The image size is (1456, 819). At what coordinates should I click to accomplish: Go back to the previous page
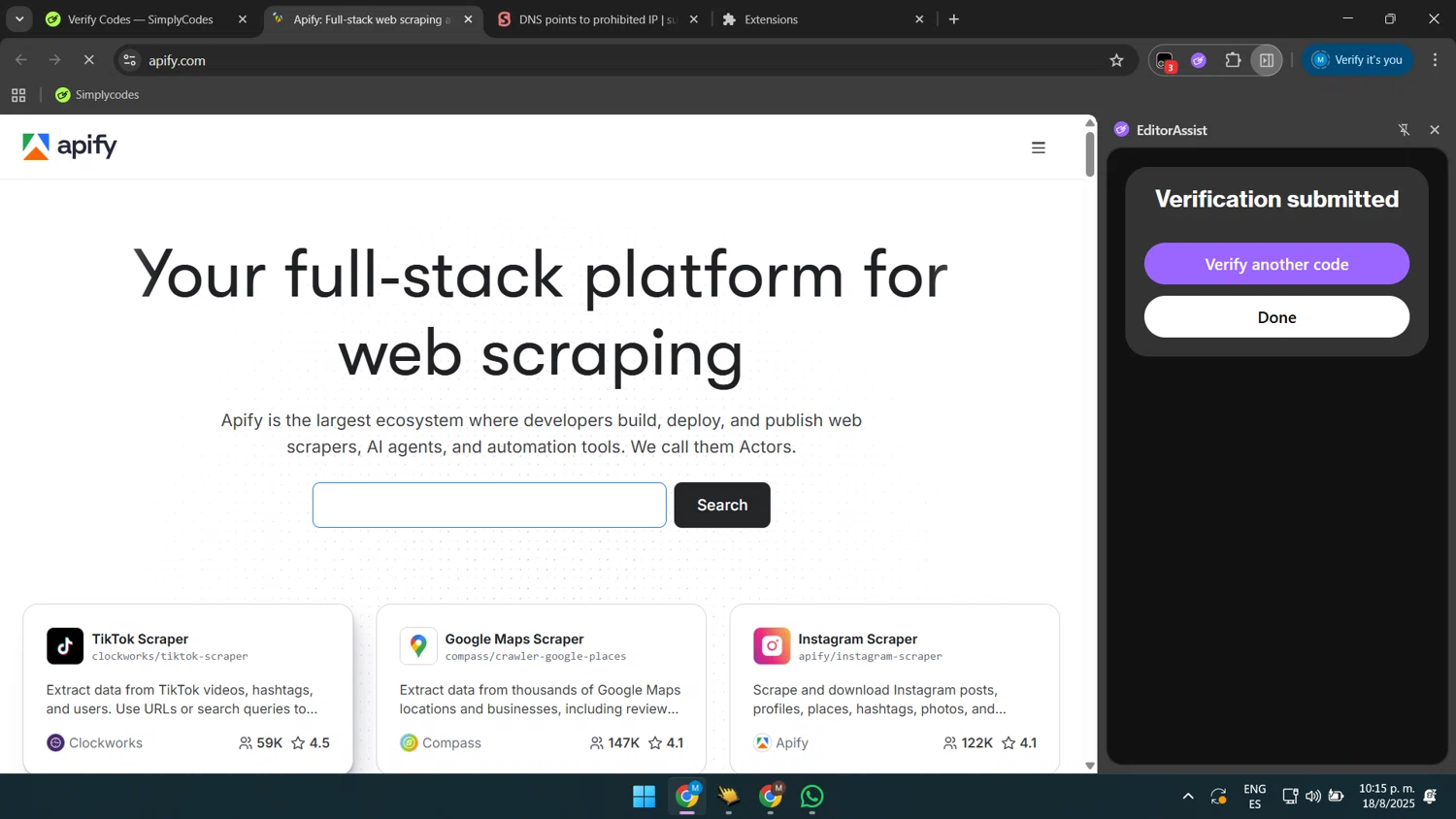pos(21,60)
